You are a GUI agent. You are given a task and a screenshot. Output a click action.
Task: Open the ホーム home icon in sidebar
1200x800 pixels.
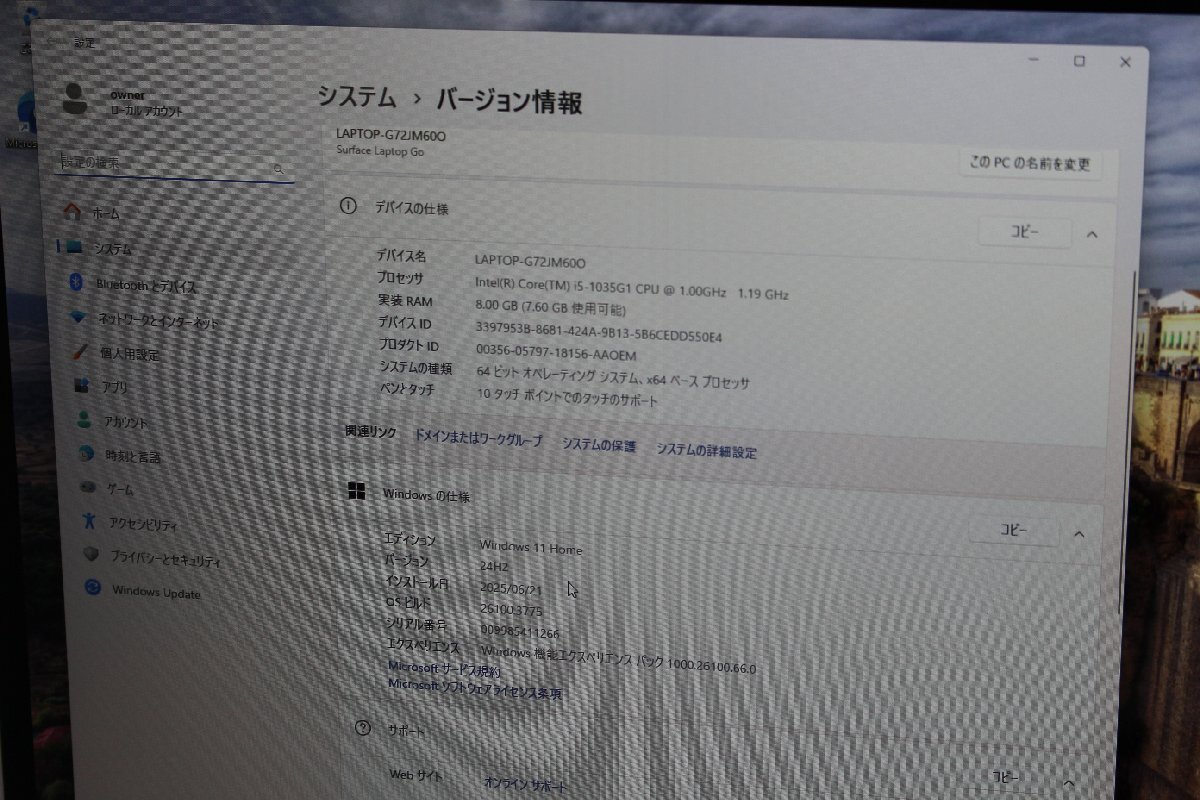71,211
